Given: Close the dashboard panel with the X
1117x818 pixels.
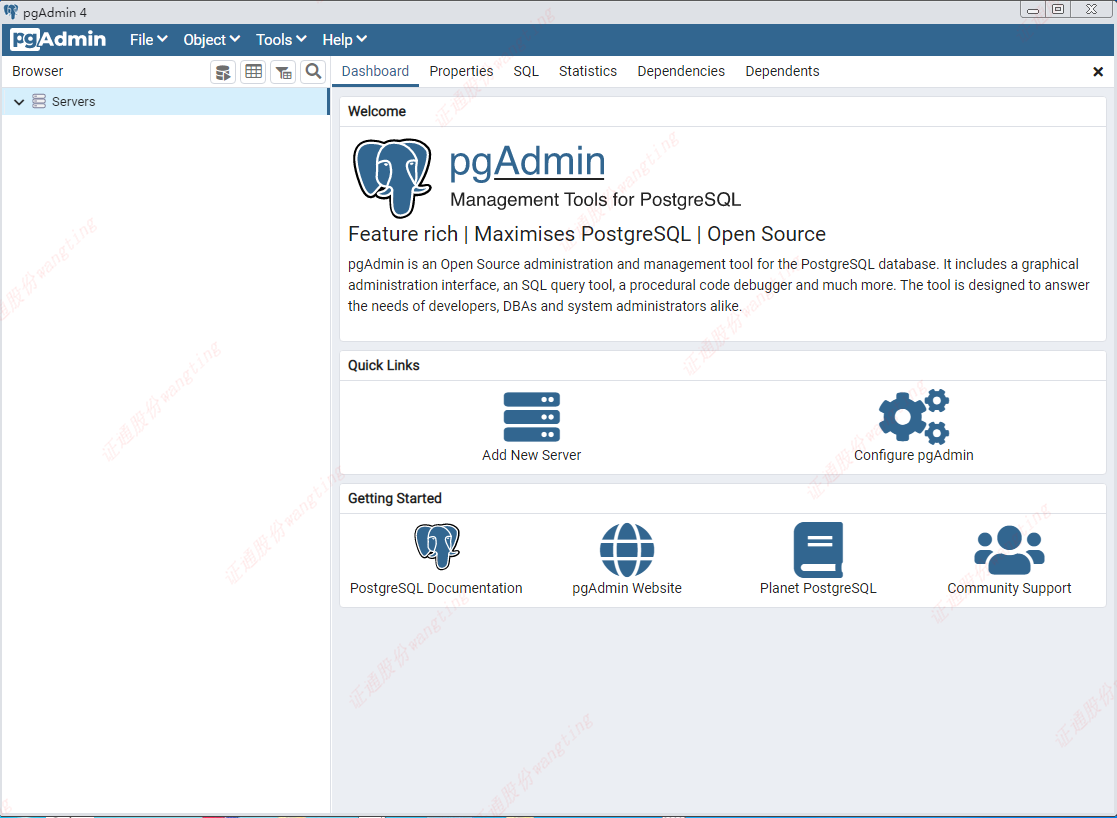Looking at the screenshot, I should (x=1098, y=71).
